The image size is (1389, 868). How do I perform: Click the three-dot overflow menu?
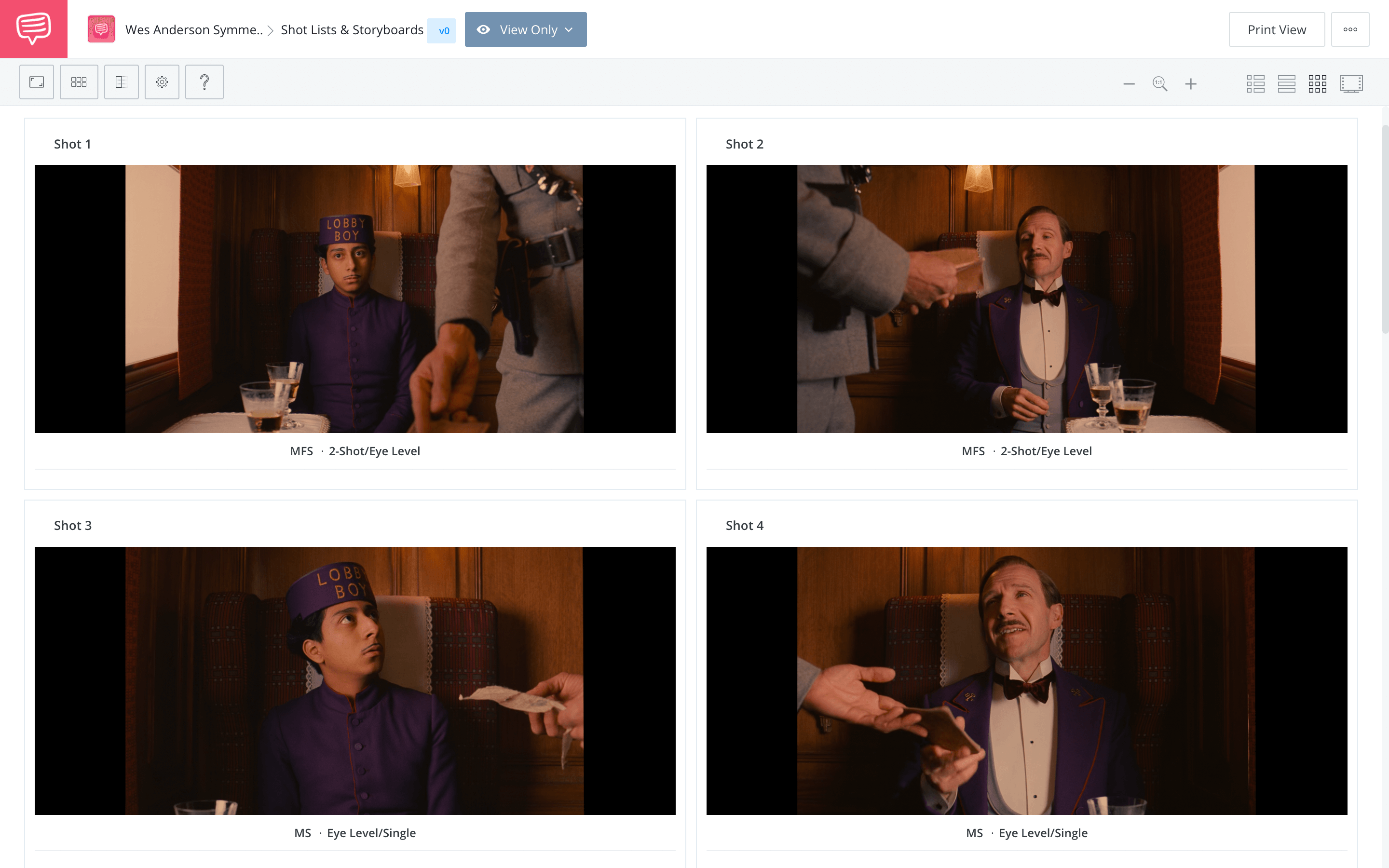pyautogui.click(x=1352, y=29)
